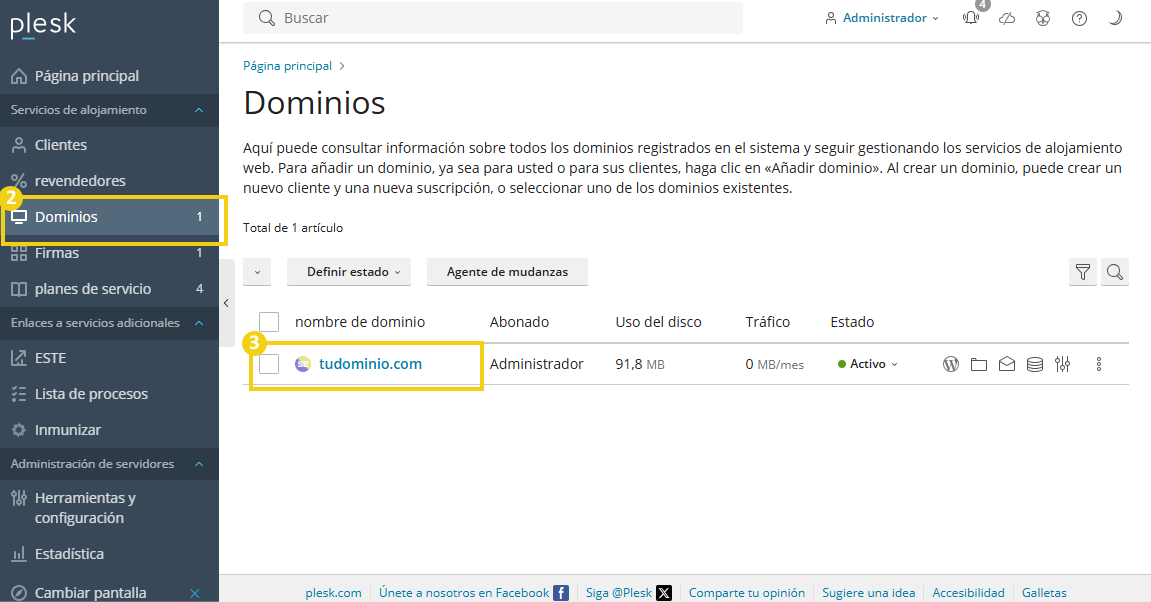Toggle dark mode with the moon icon

coord(1115,17)
